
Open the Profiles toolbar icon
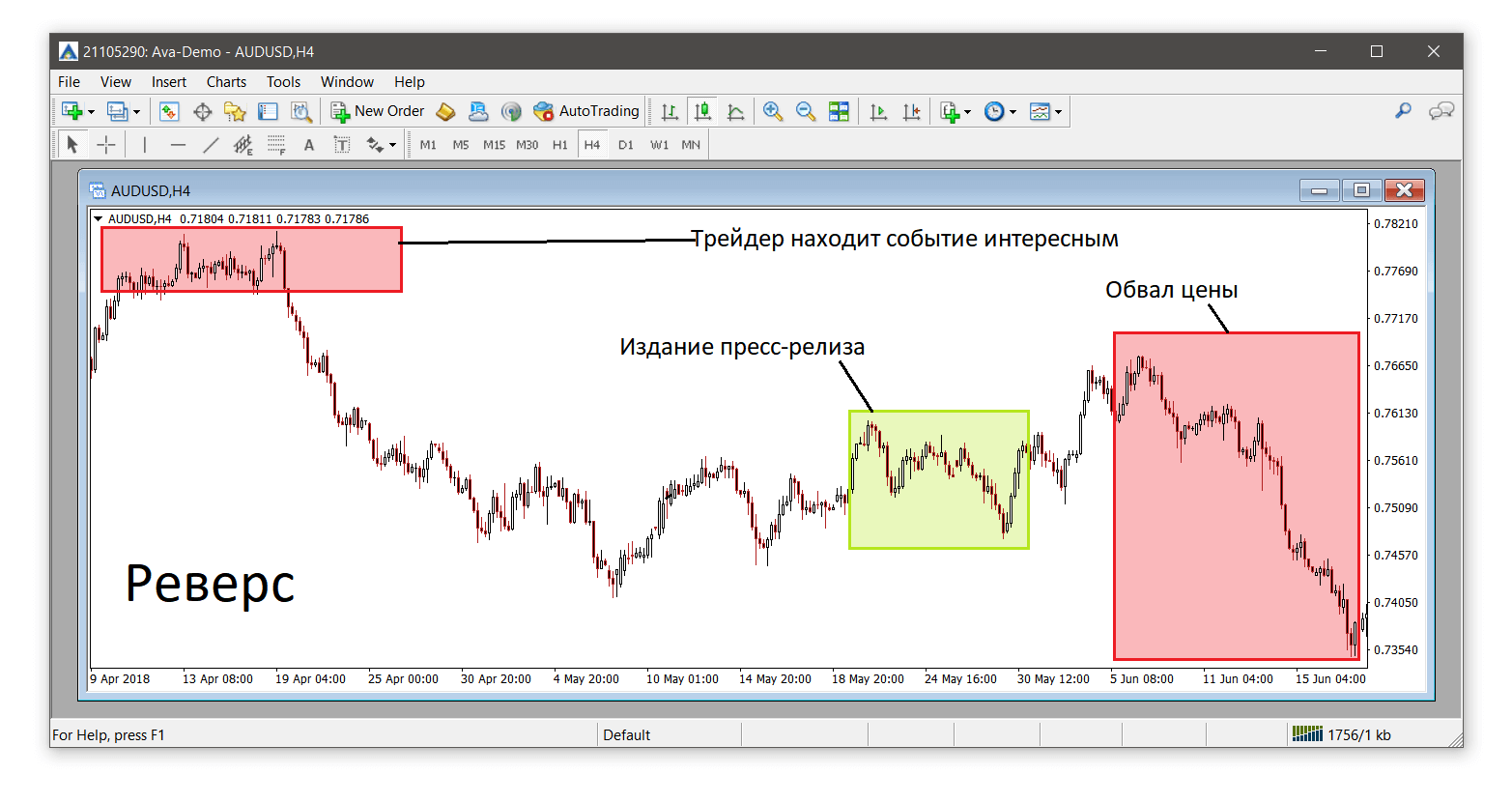click(x=118, y=111)
